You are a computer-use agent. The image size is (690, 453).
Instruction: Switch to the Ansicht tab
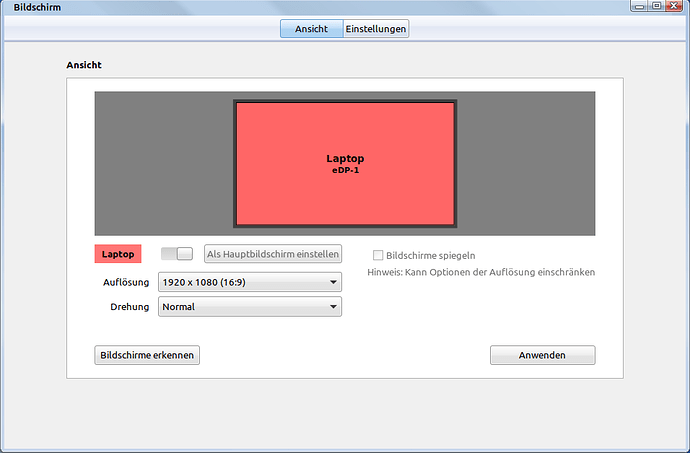click(x=312, y=29)
